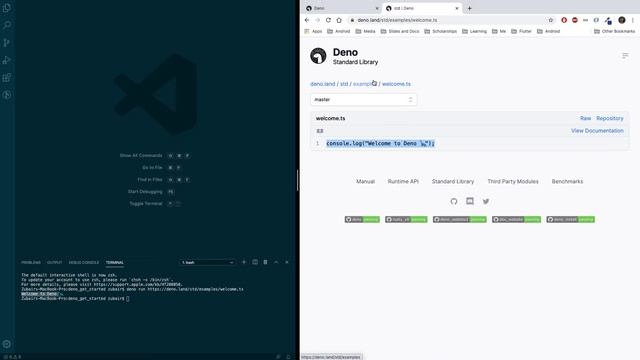Open the Chrome three-dot menu
The height and width of the screenshot is (360, 640).
[633, 20]
